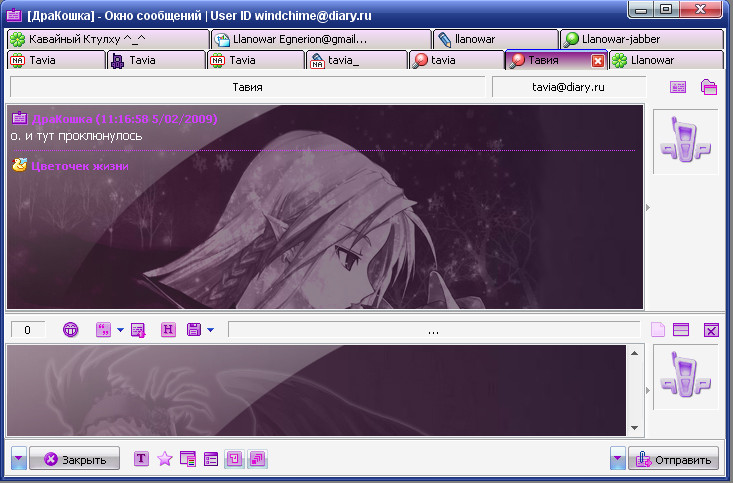Switch to lowercase tavia red-ball tab
733x483 pixels.
pyautogui.click(x=457, y=60)
